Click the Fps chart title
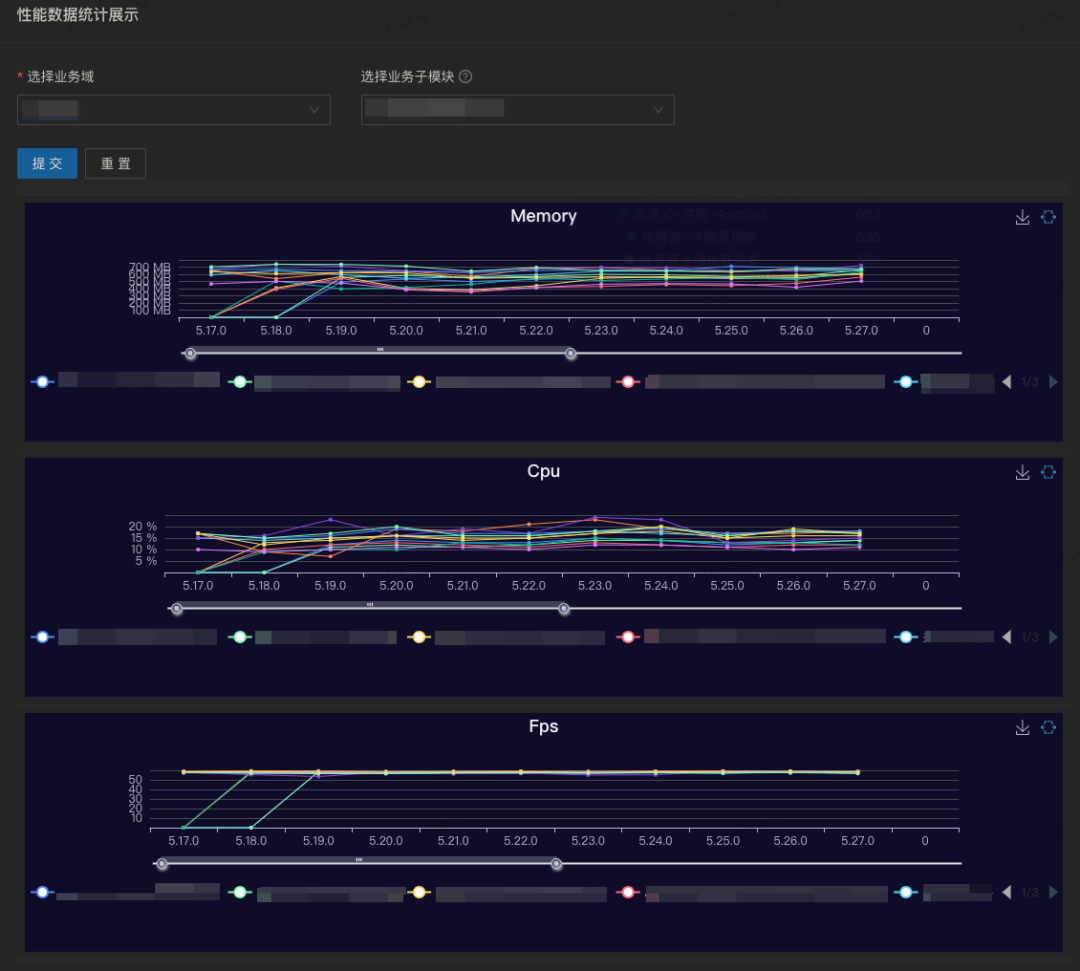The height and width of the screenshot is (971, 1080). pyautogui.click(x=543, y=727)
